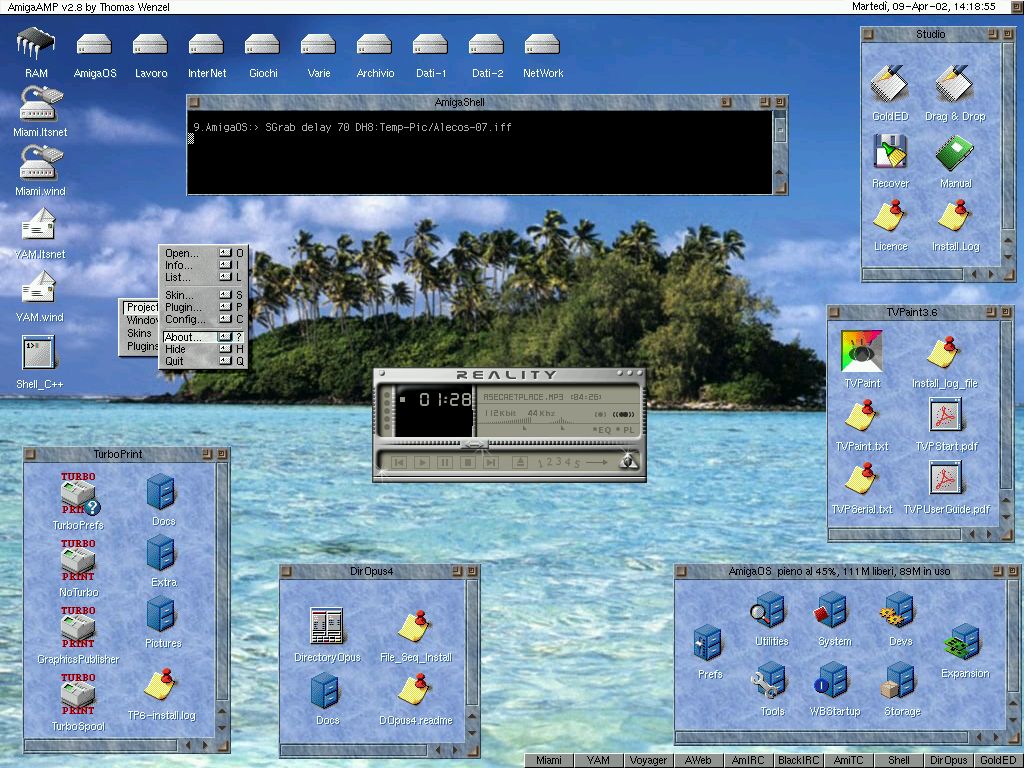Open the GraphicsPublisher icon in TurboPrint

[x=78, y=631]
